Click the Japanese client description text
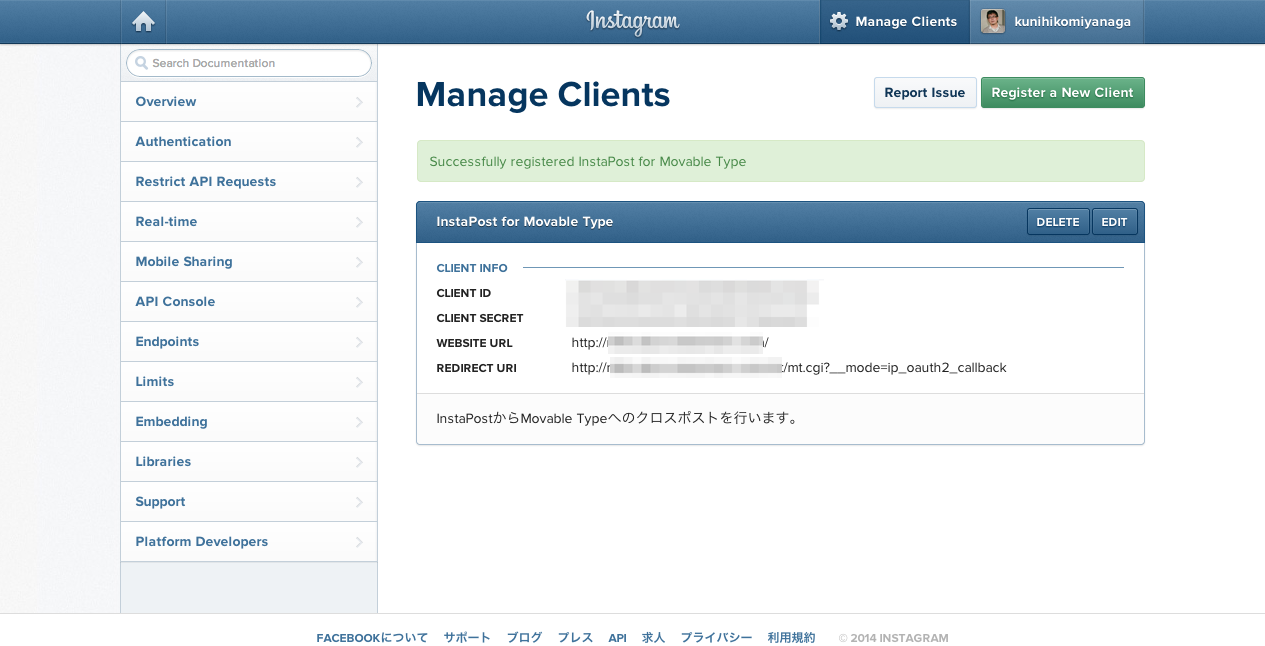Image resolution: width=1265 pixels, height=646 pixels. (x=619, y=418)
